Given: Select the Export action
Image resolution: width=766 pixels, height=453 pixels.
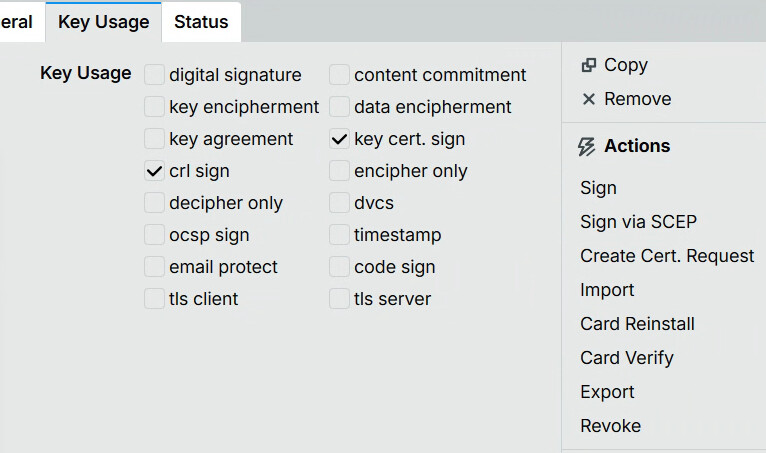Looking at the screenshot, I should (x=607, y=392).
